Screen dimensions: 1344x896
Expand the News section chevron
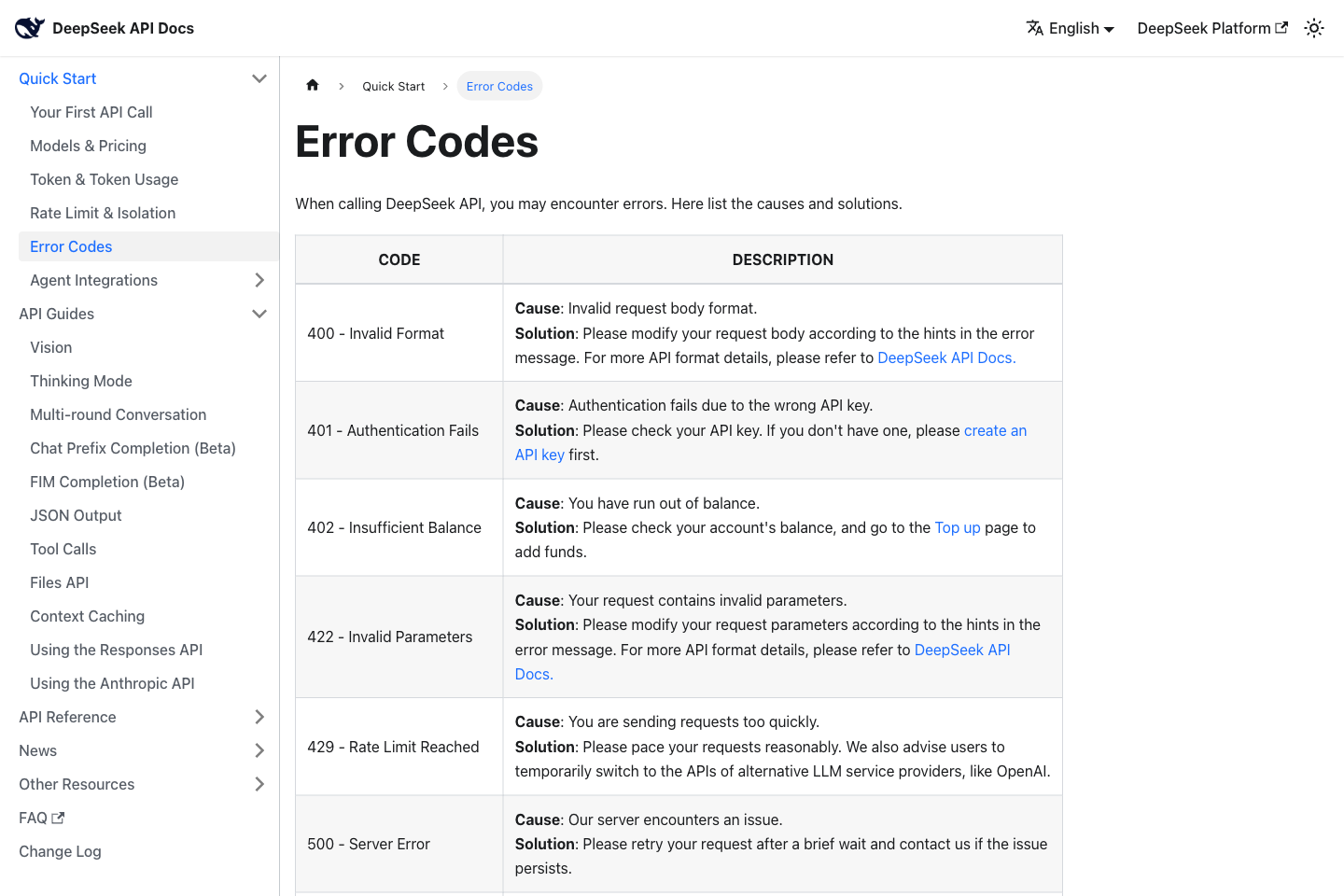(x=259, y=750)
